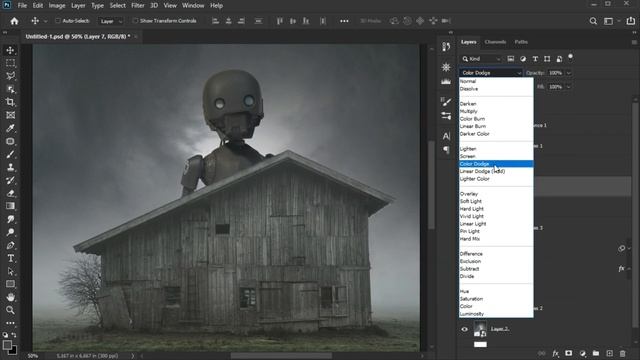Image resolution: width=640 pixels, height=360 pixels.
Task: Click the share icon at top right
Action: click(631, 21)
